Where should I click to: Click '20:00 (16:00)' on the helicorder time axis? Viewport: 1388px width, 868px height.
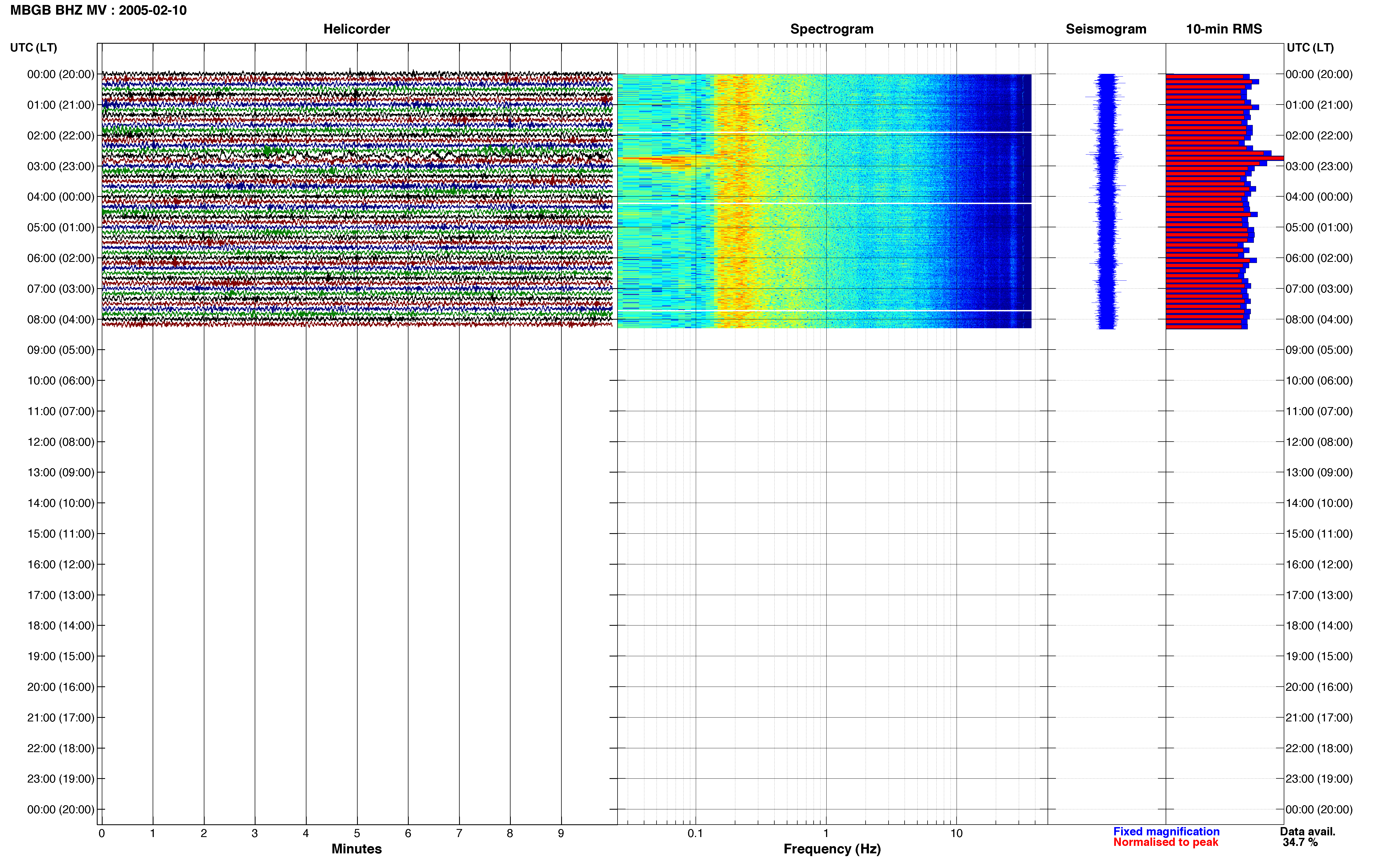(61, 687)
